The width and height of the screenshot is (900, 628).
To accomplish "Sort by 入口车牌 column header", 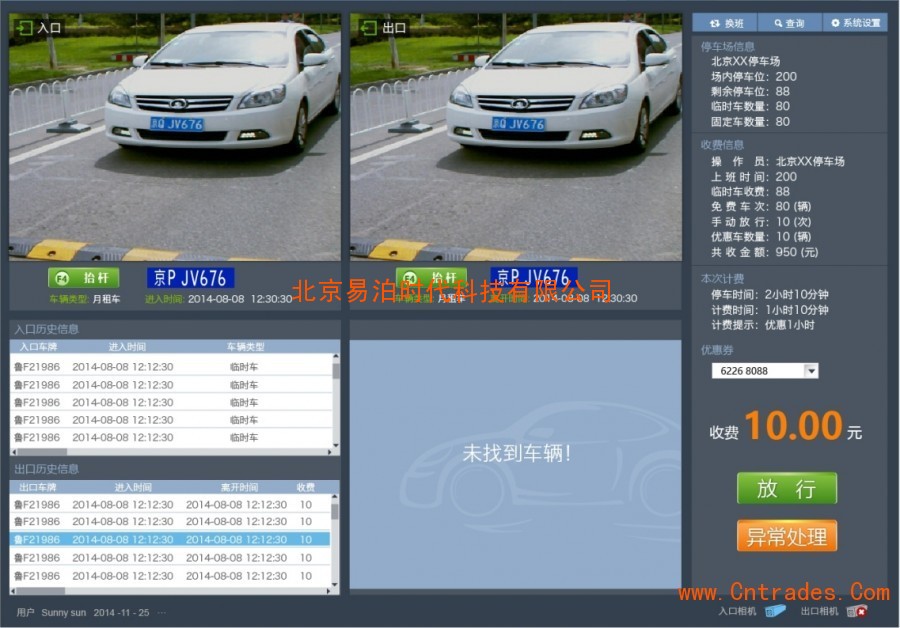I will pos(38,347).
